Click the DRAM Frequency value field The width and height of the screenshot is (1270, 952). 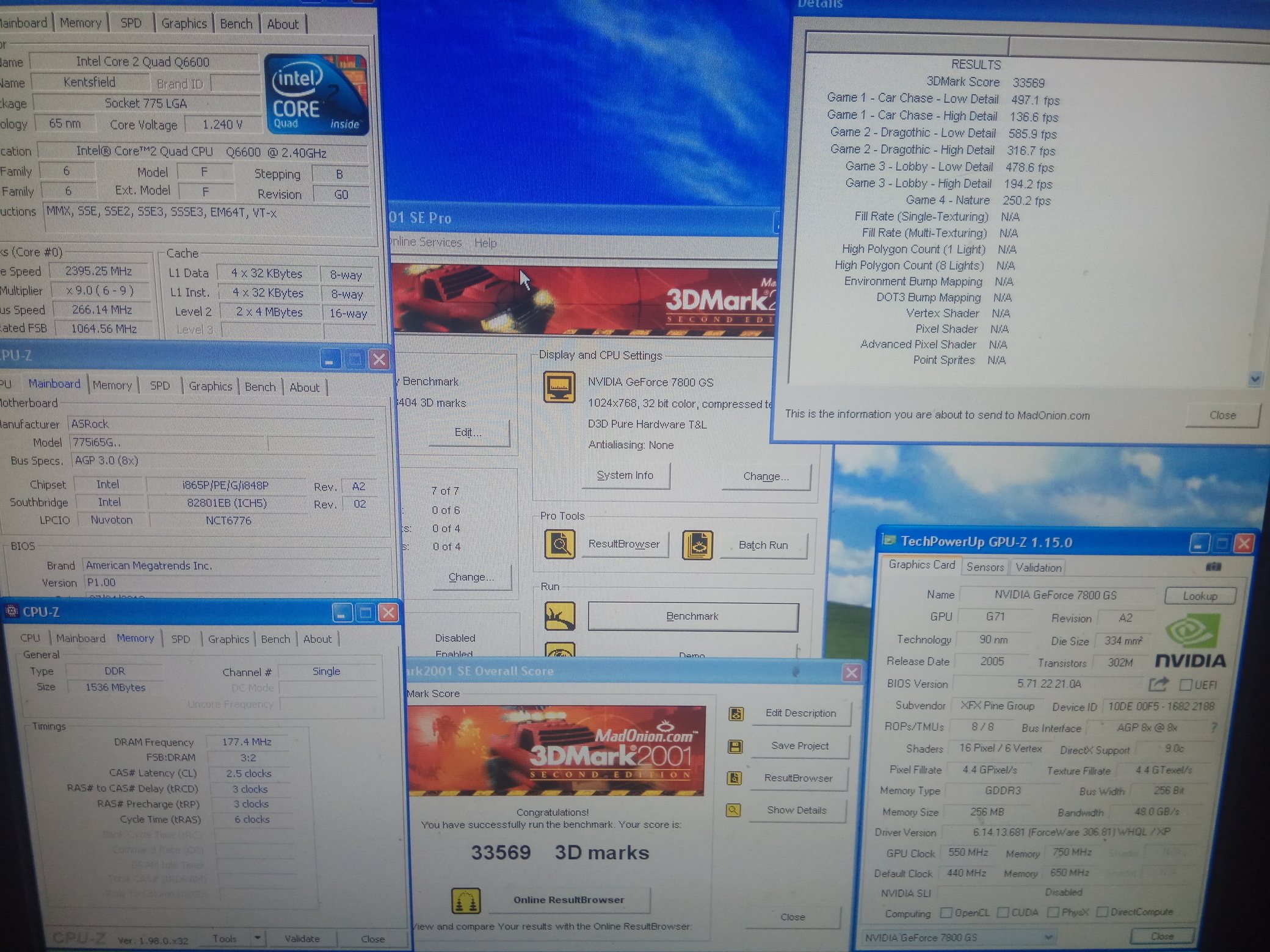click(247, 741)
